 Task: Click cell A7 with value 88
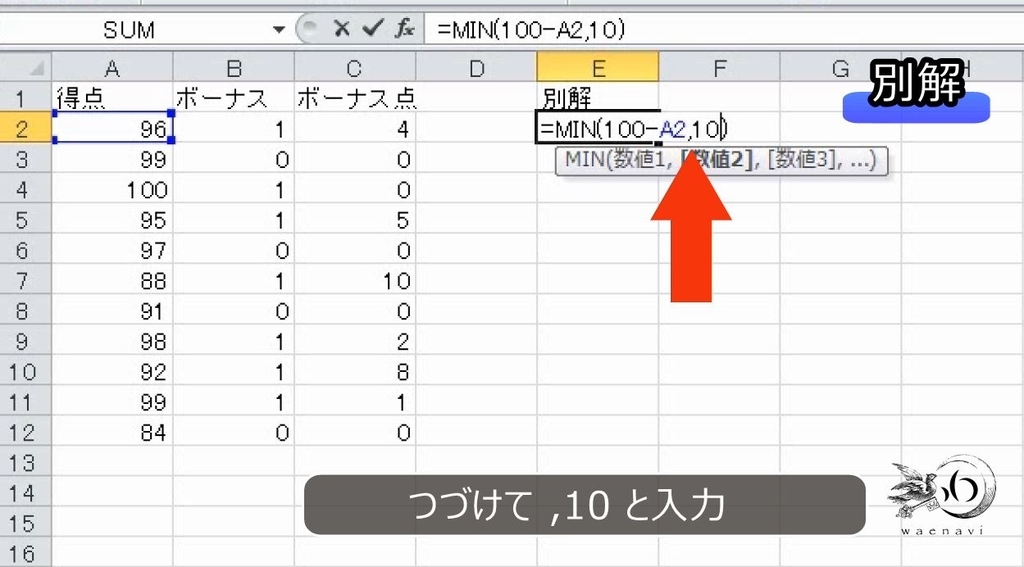point(112,281)
